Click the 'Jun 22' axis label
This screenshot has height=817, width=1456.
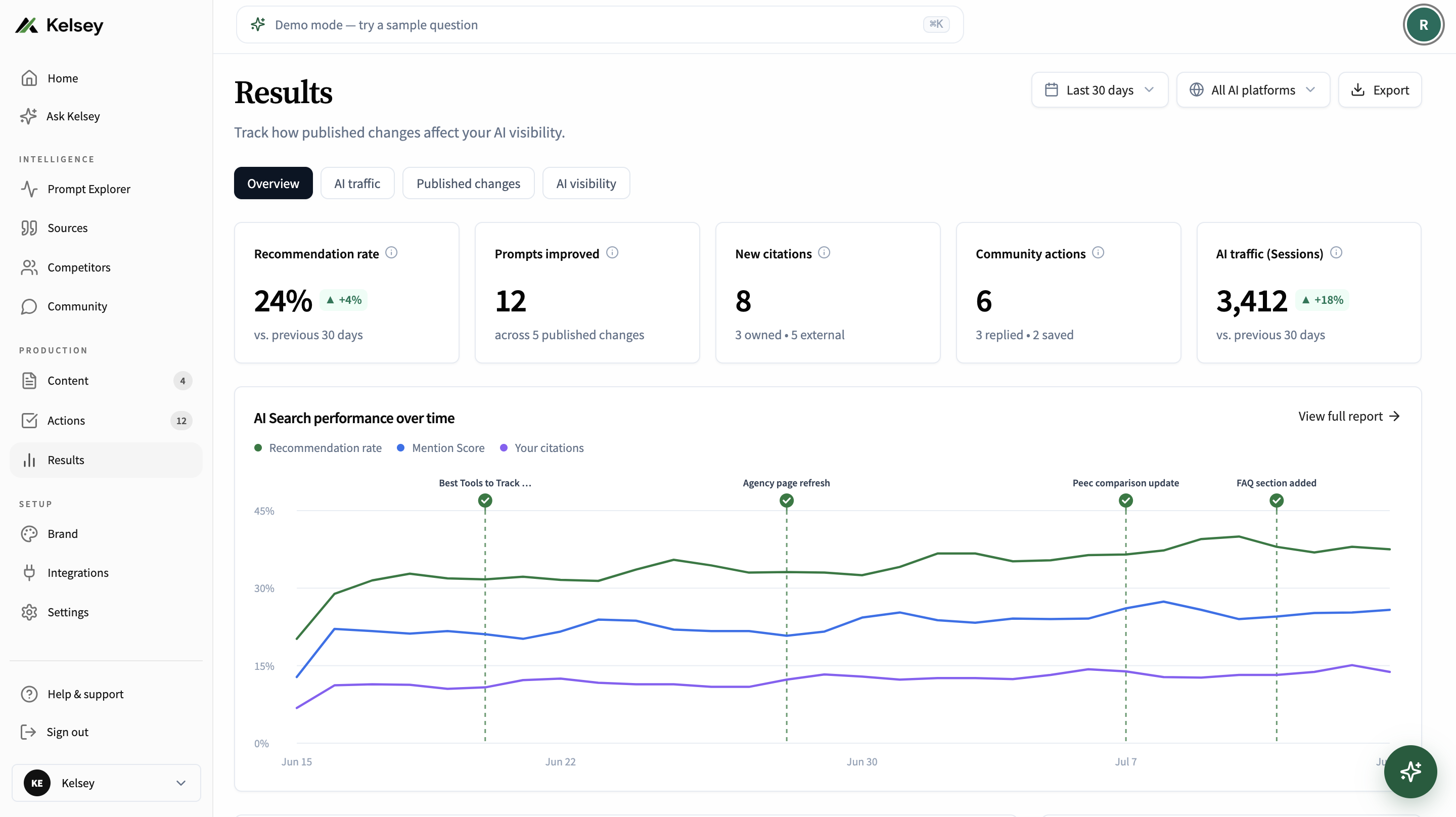click(560, 761)
